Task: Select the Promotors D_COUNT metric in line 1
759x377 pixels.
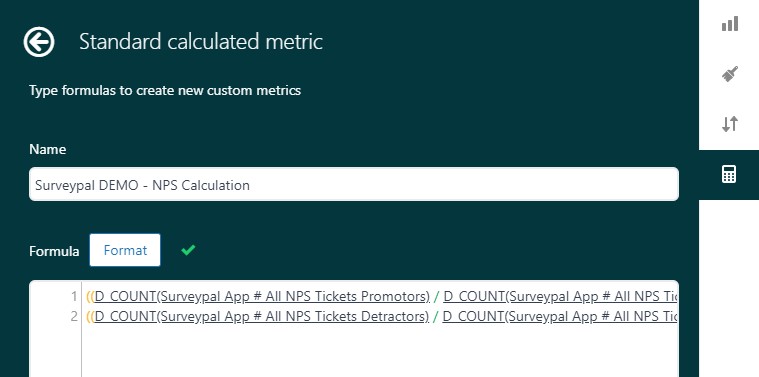Action: (x=262, y=296)
